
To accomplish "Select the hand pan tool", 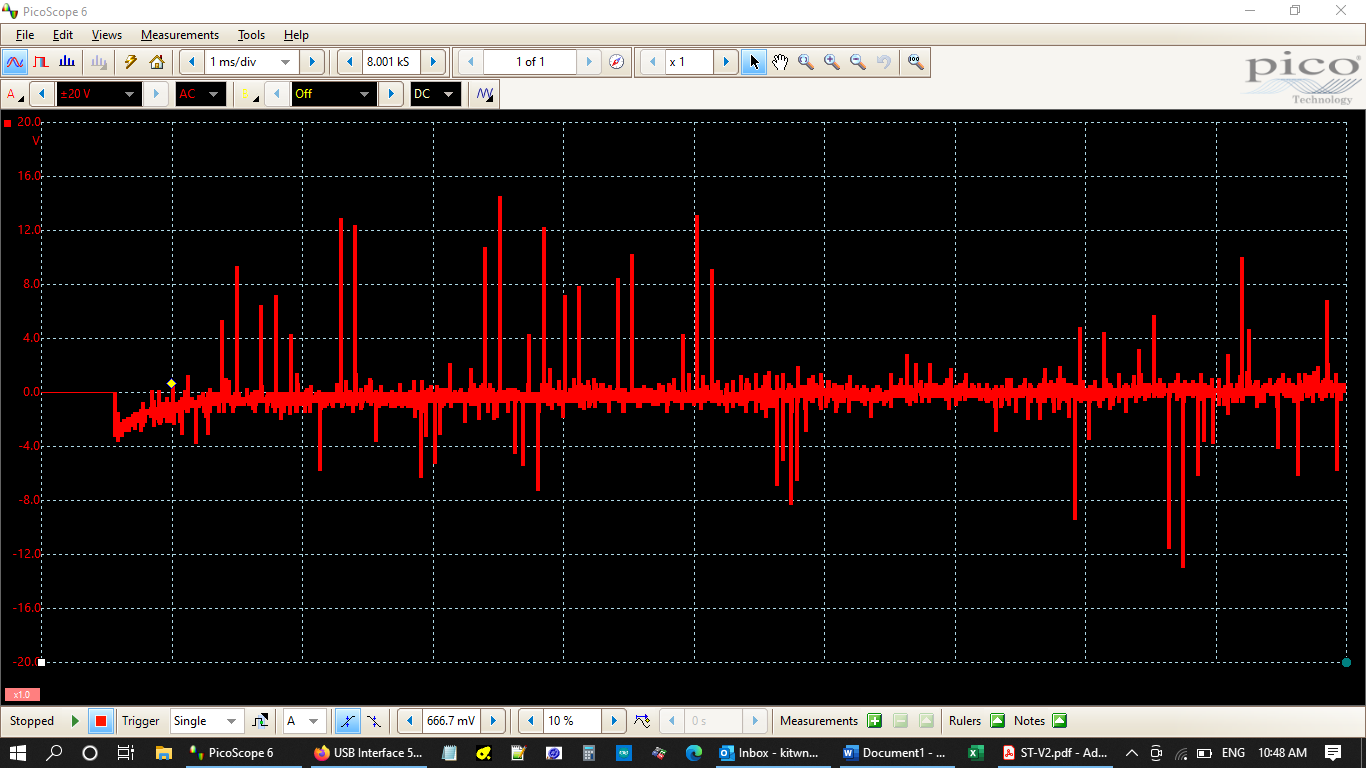I will [x=780, y=62].
